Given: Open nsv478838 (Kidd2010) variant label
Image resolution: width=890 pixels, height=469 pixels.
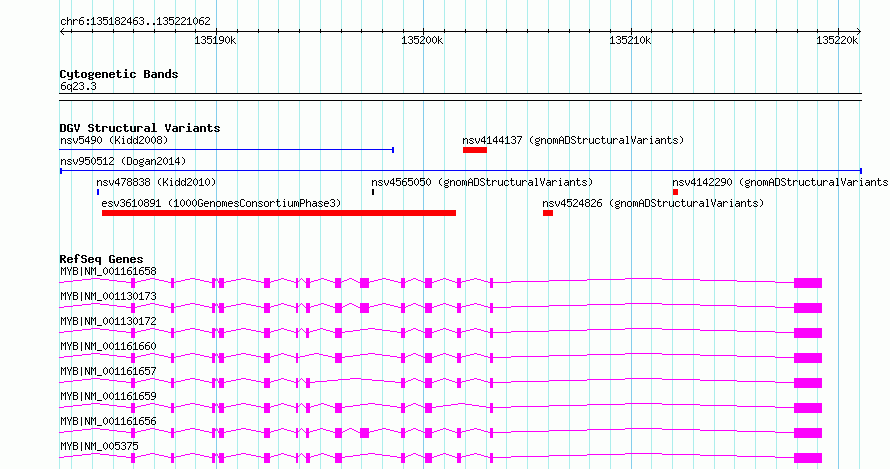Looking at the screenshot, I should pyautogui.click(x=156, y=182).
